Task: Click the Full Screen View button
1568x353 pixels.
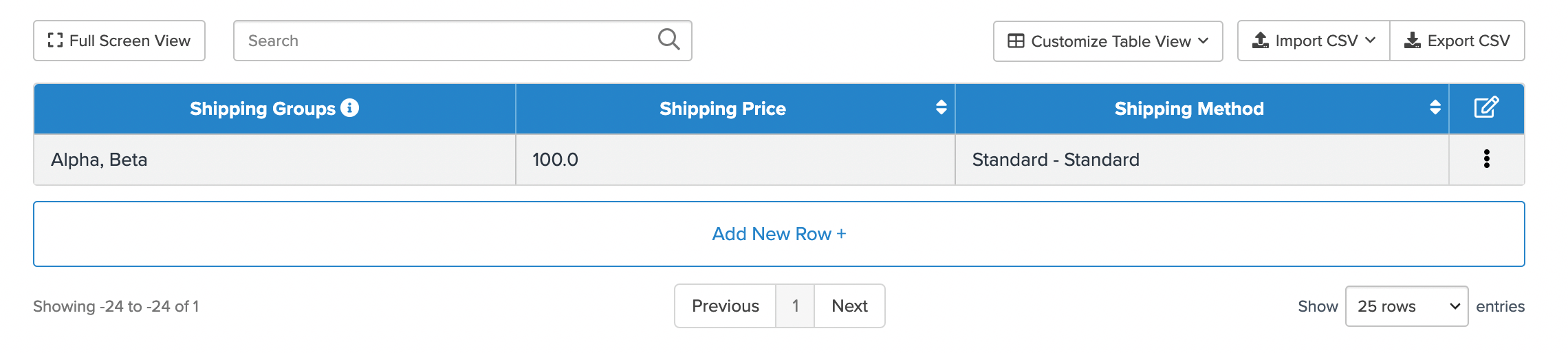Action: [119, 41]
